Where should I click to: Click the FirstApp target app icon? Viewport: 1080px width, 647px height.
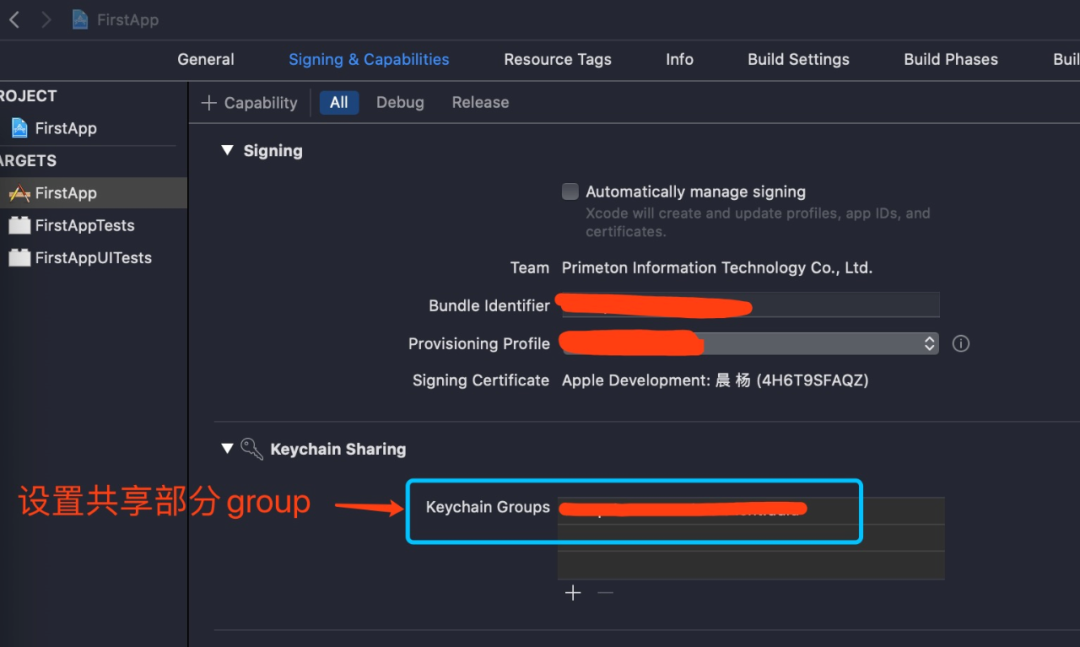point(19,194)
